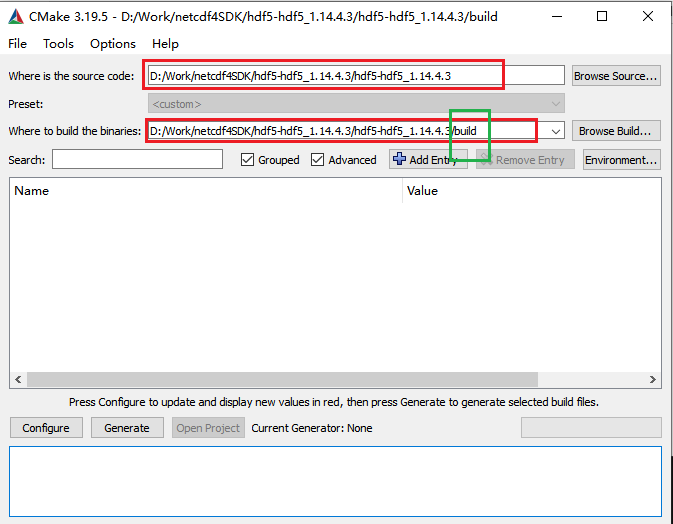Screen dimensions: 673x524
Task: Click the 'Where is the source code:' label
Action: tap(71, 76)
